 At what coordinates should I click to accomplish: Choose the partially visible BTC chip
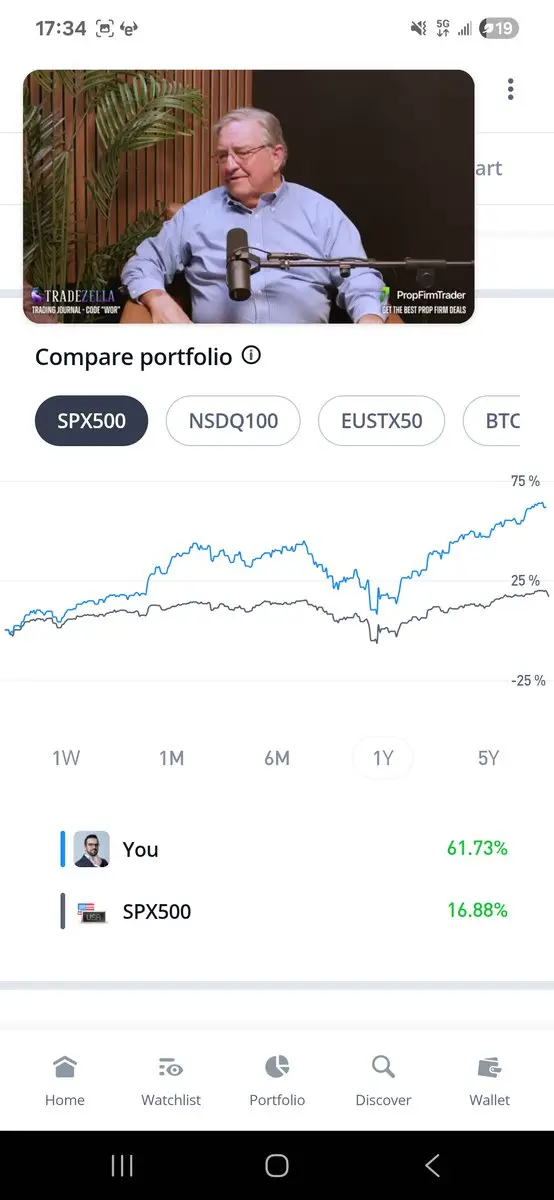click(x=493, y=421)
